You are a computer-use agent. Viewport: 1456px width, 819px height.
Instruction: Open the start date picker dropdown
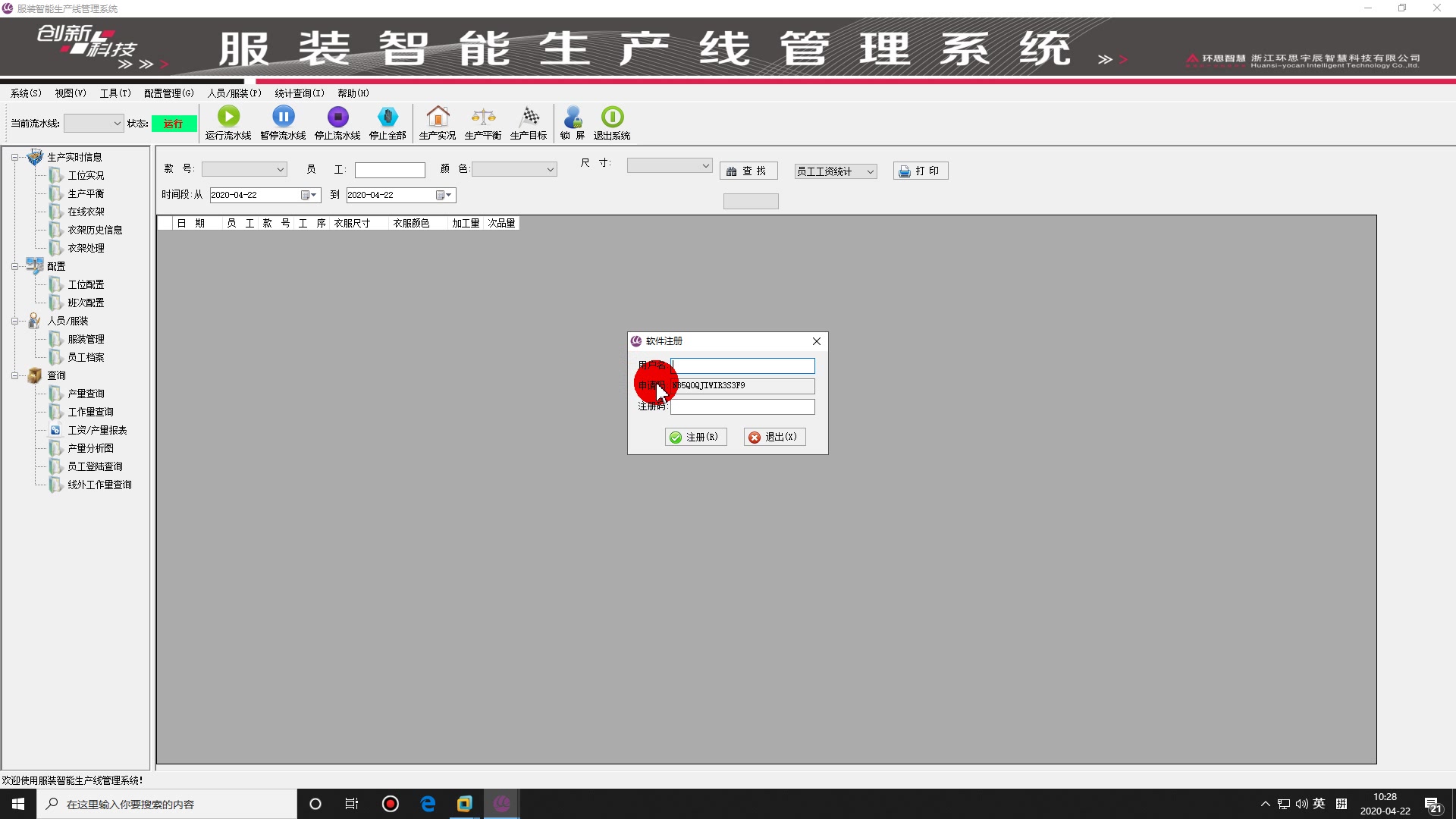(309, 195)
